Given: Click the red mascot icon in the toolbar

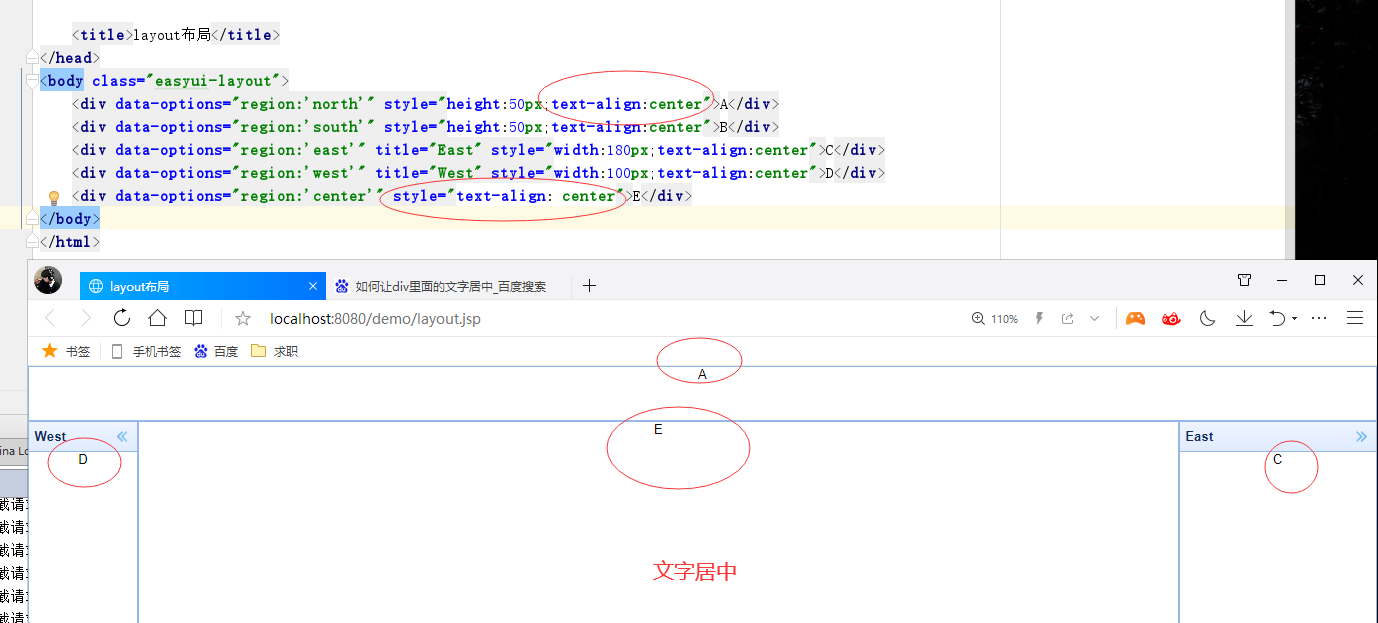Looking at the screenshot, I should 1171,317.
